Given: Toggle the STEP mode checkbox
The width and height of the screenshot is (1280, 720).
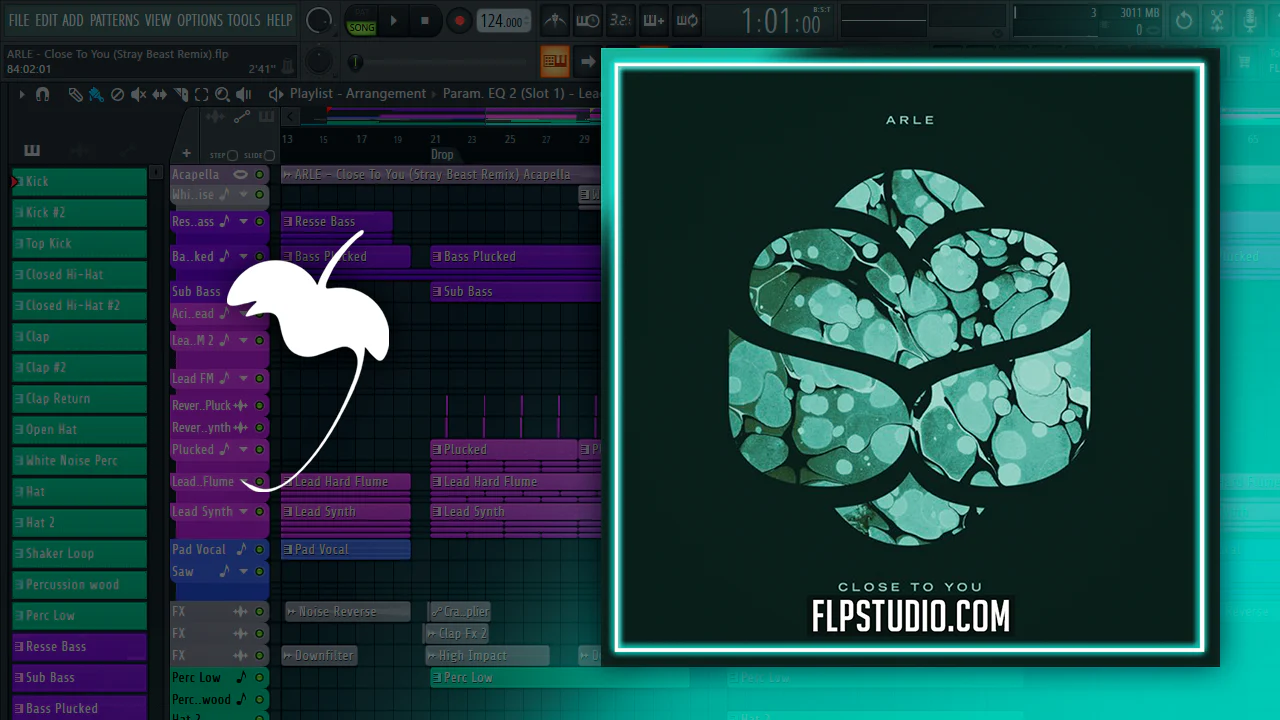Looking at the screenshot, I should click(x=232, y=155).
